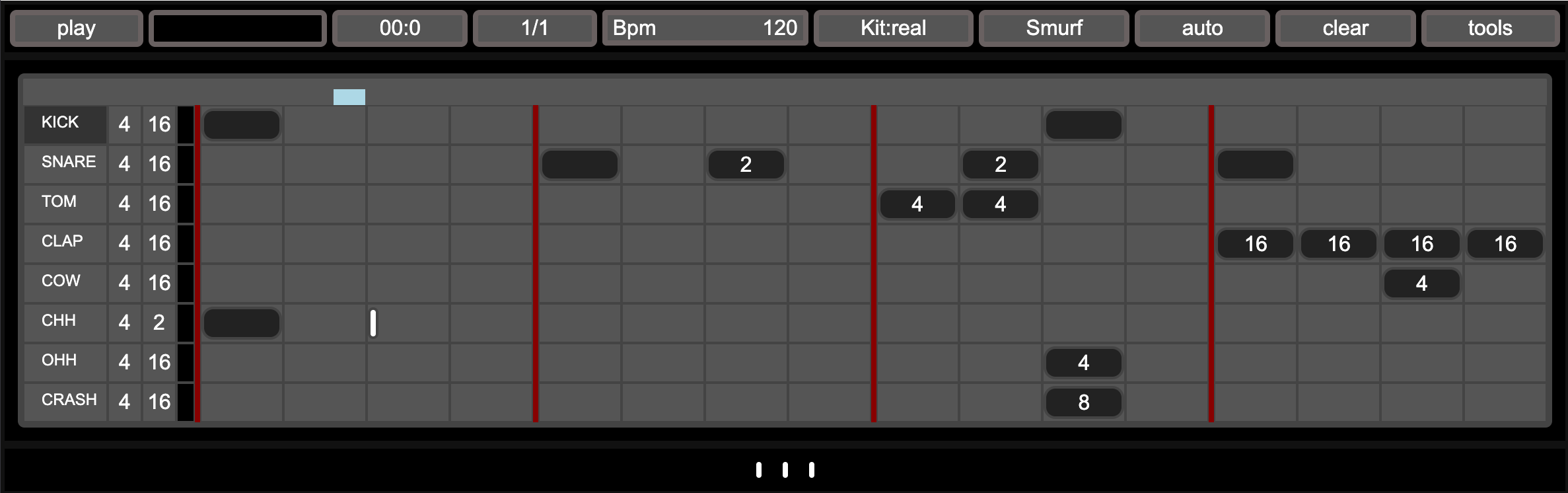Clear the pattern with clear button

coord(1345,28)
